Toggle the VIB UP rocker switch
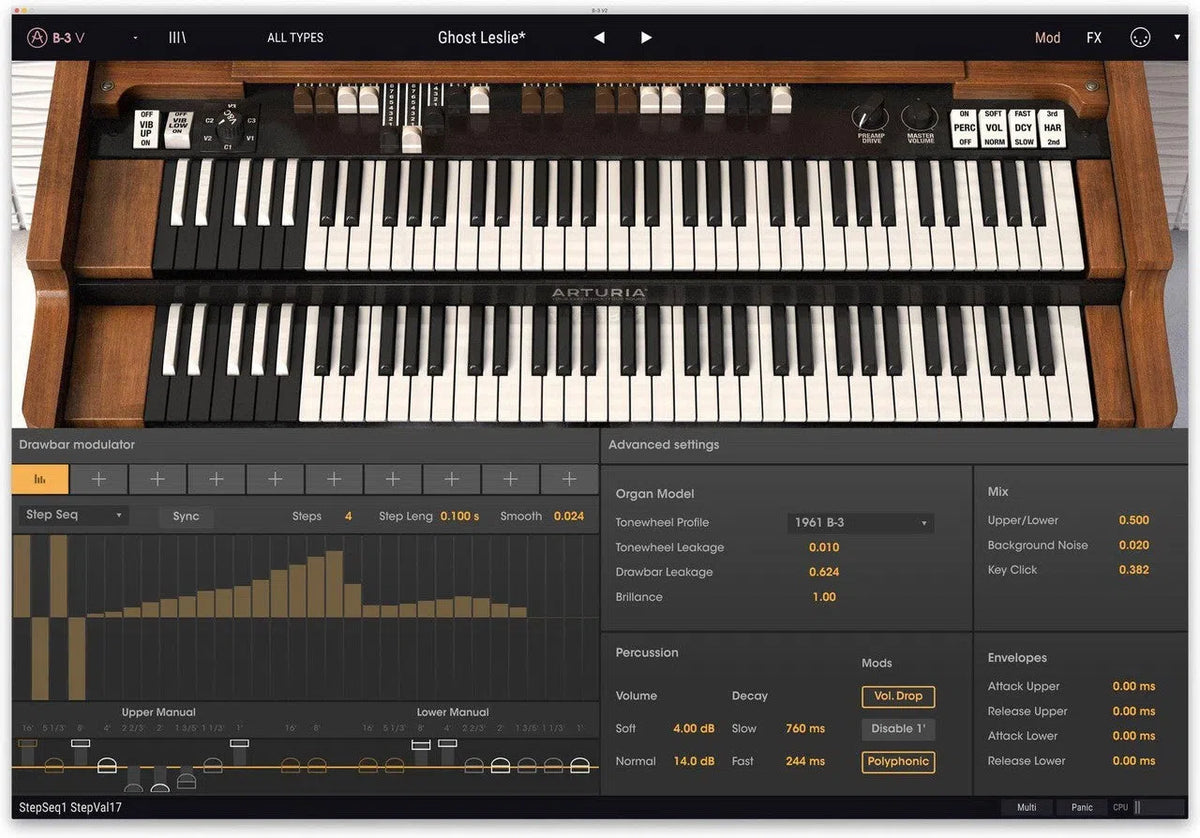 (146, 129)
